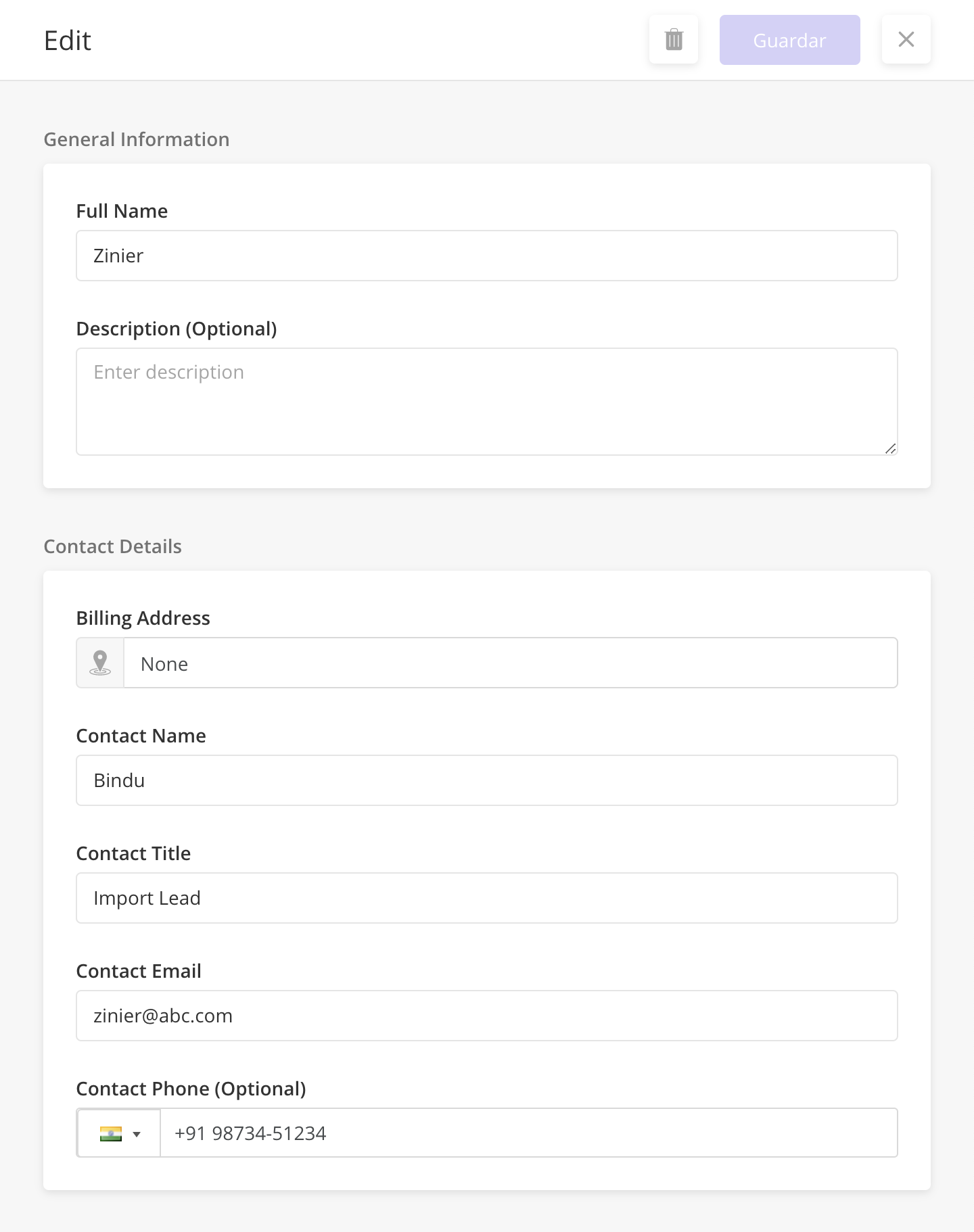Focus the Full Name field containing Zinier
The width and height of the screenshot is (974, 1232).
coord(487,256)
